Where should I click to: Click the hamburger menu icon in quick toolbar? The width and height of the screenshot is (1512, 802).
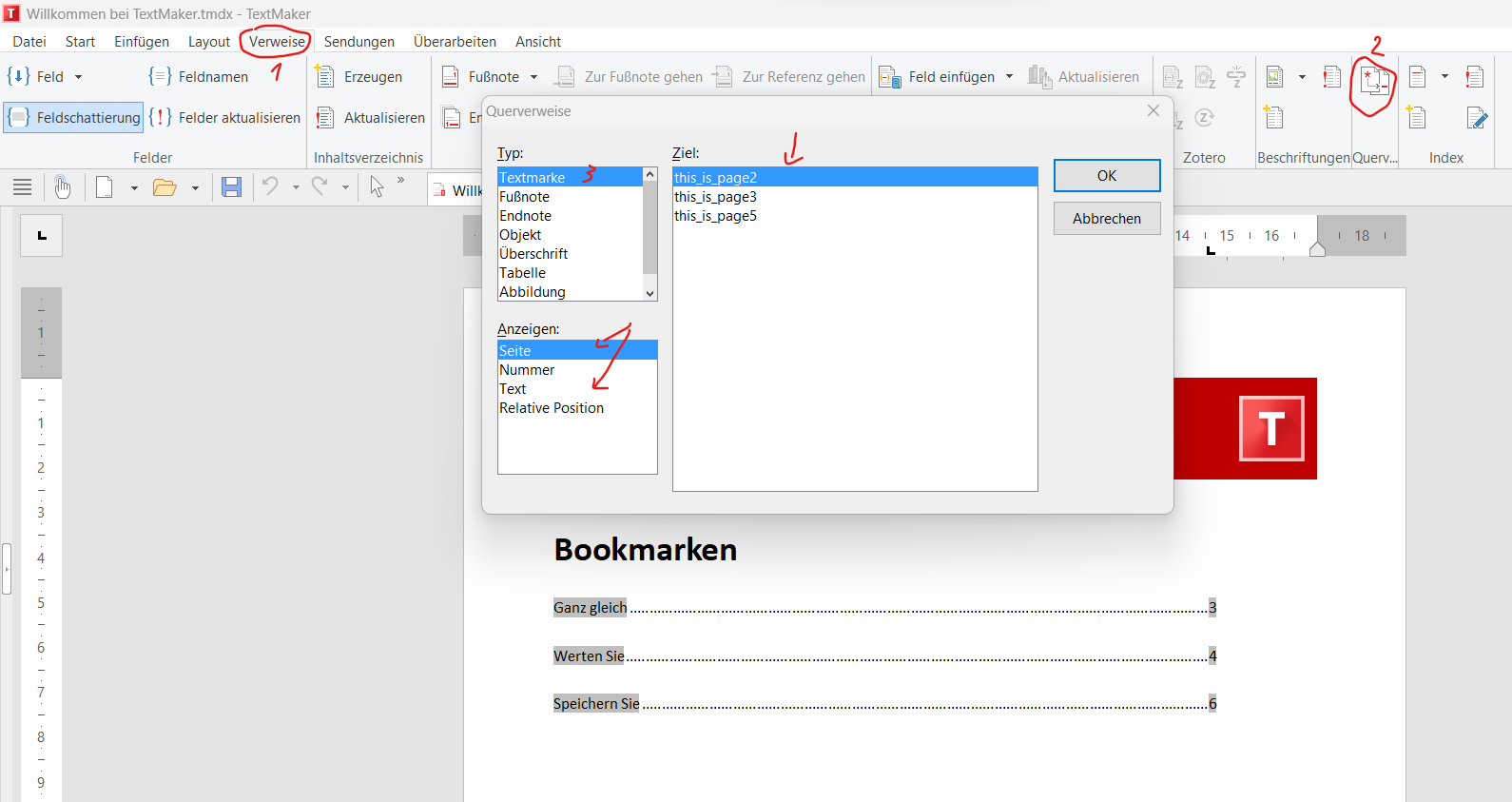tap(23, 187)
